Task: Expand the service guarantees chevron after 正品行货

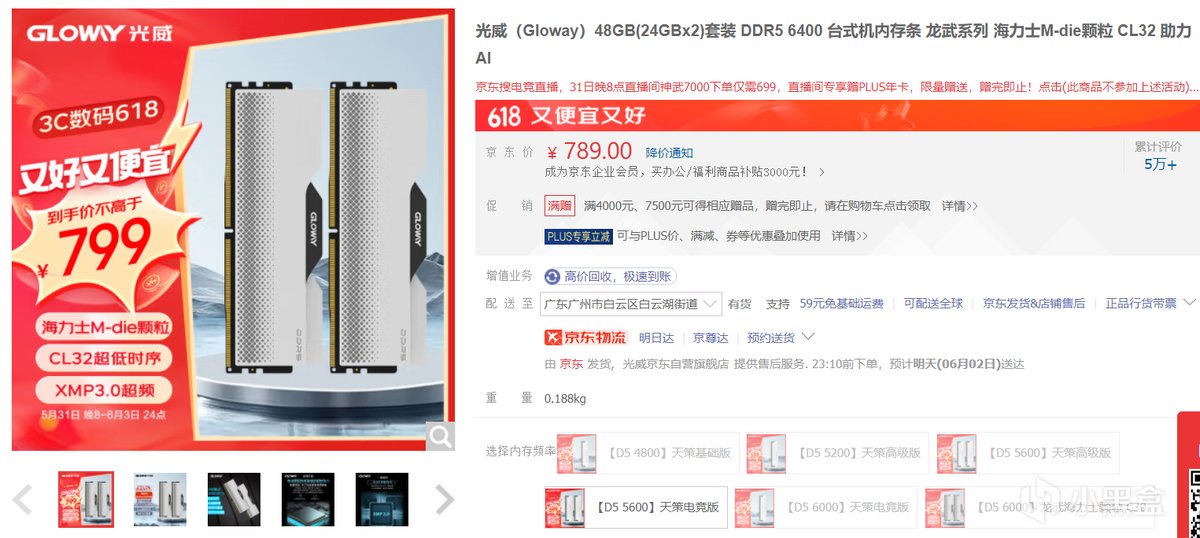Action: pos(1188,302)
